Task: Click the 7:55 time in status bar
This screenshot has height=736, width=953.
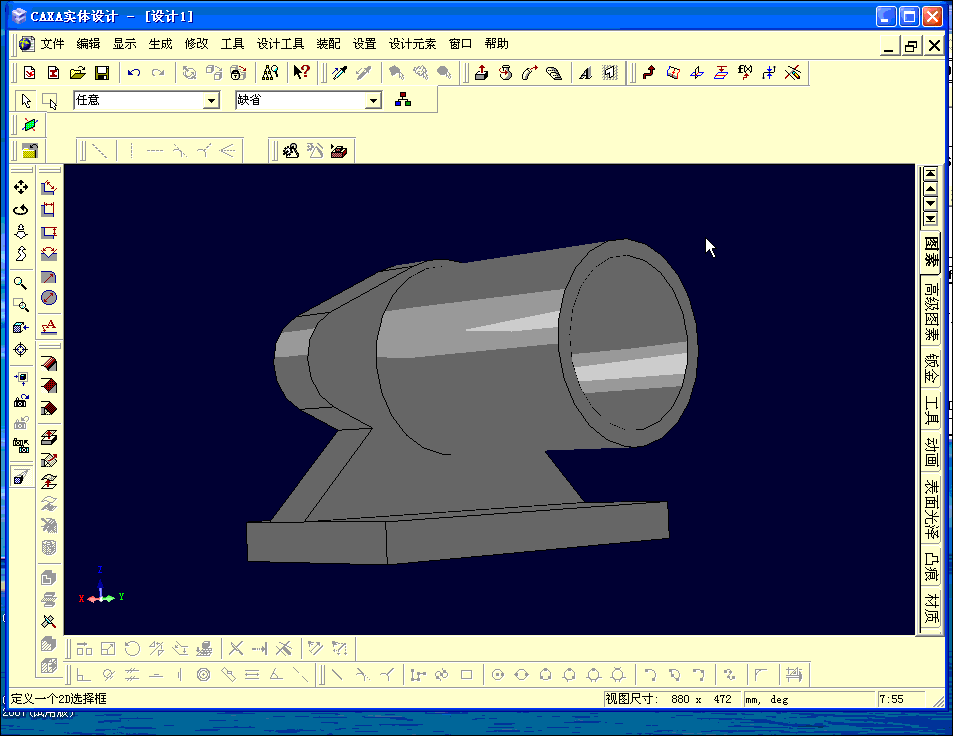Action: [892, 699]
